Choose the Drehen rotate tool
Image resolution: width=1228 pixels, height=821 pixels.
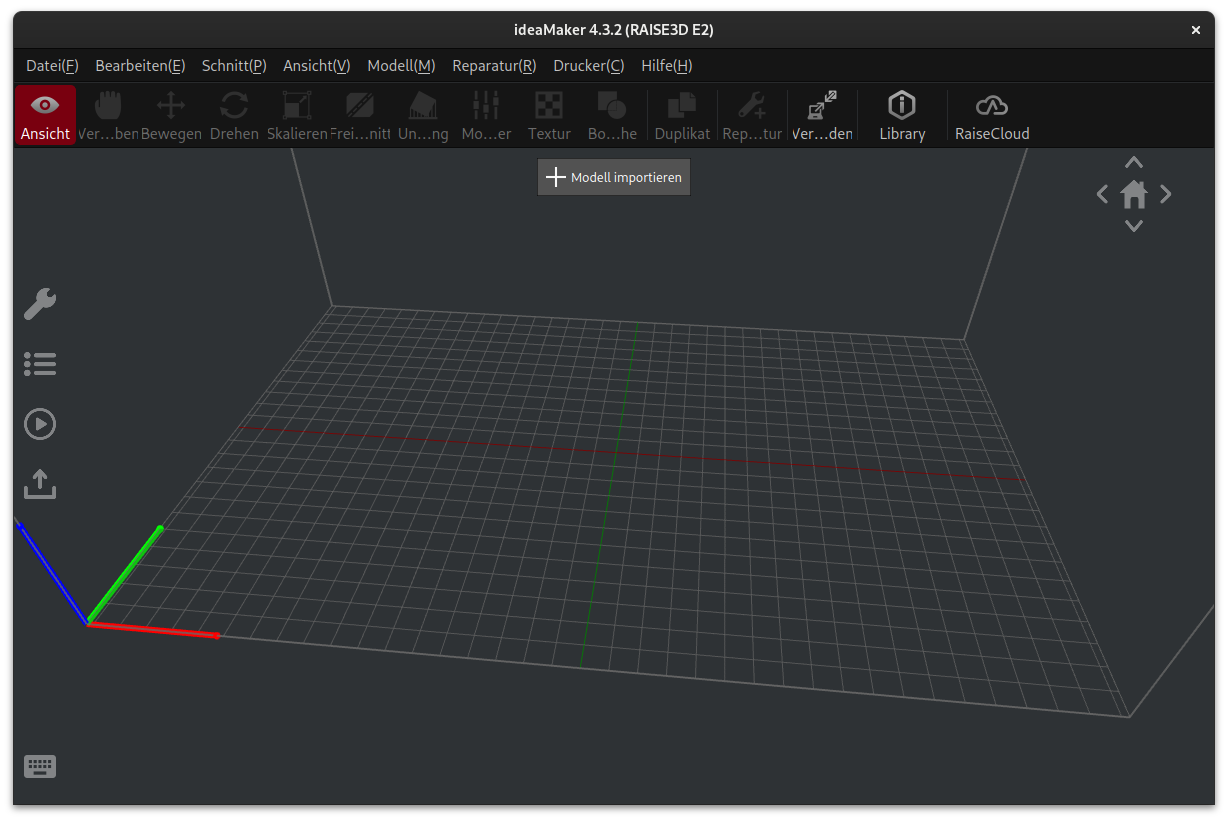[234, 115]
